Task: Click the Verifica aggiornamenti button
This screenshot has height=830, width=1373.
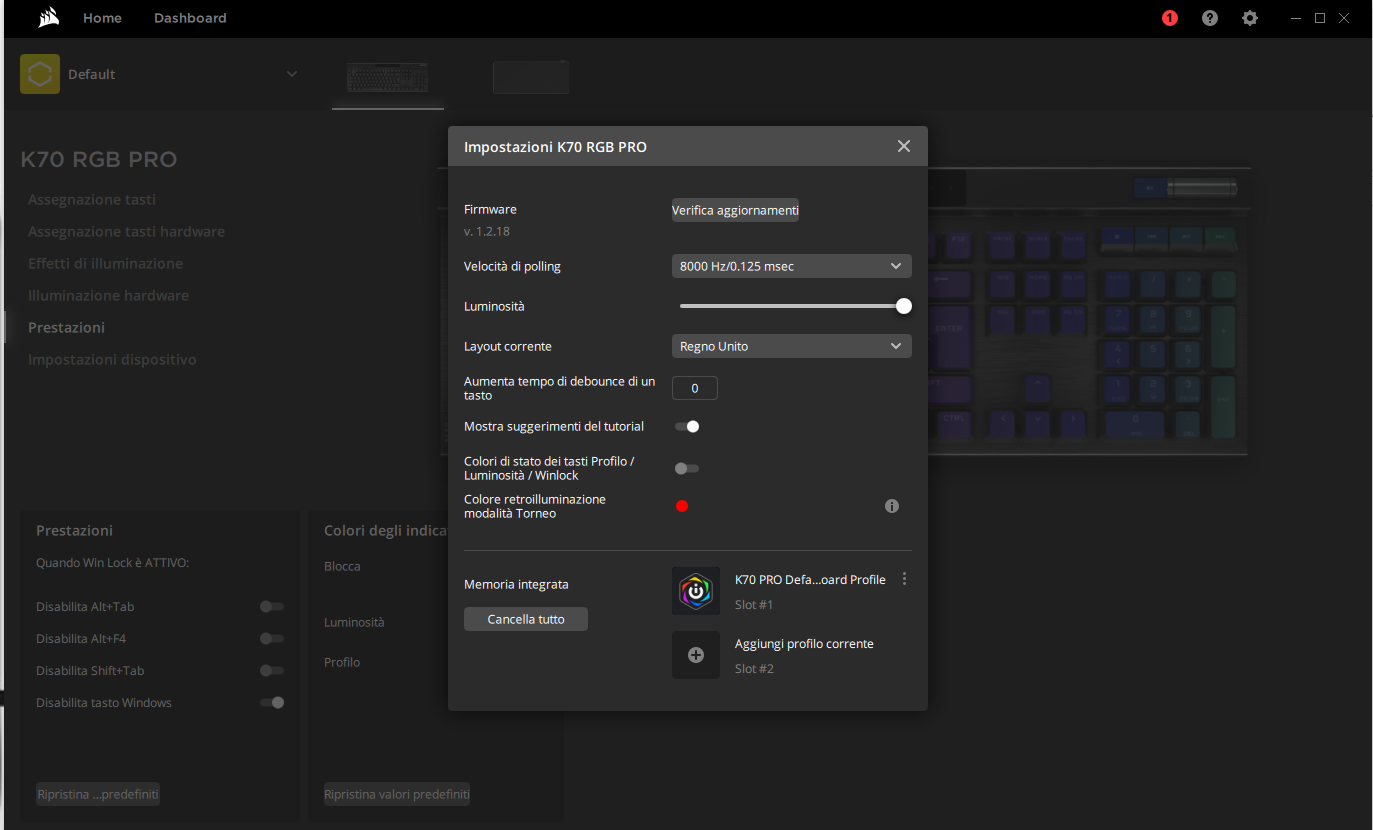Action: 735,210
